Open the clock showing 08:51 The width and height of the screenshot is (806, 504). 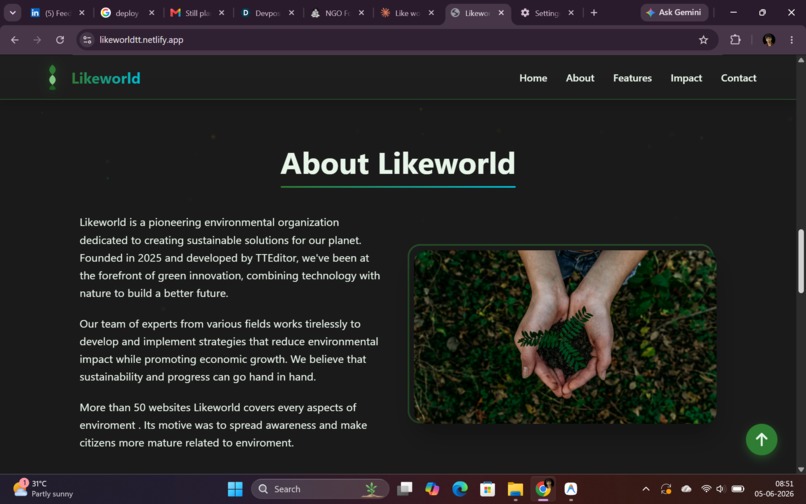pyautogui.click(x=774, y=489)
